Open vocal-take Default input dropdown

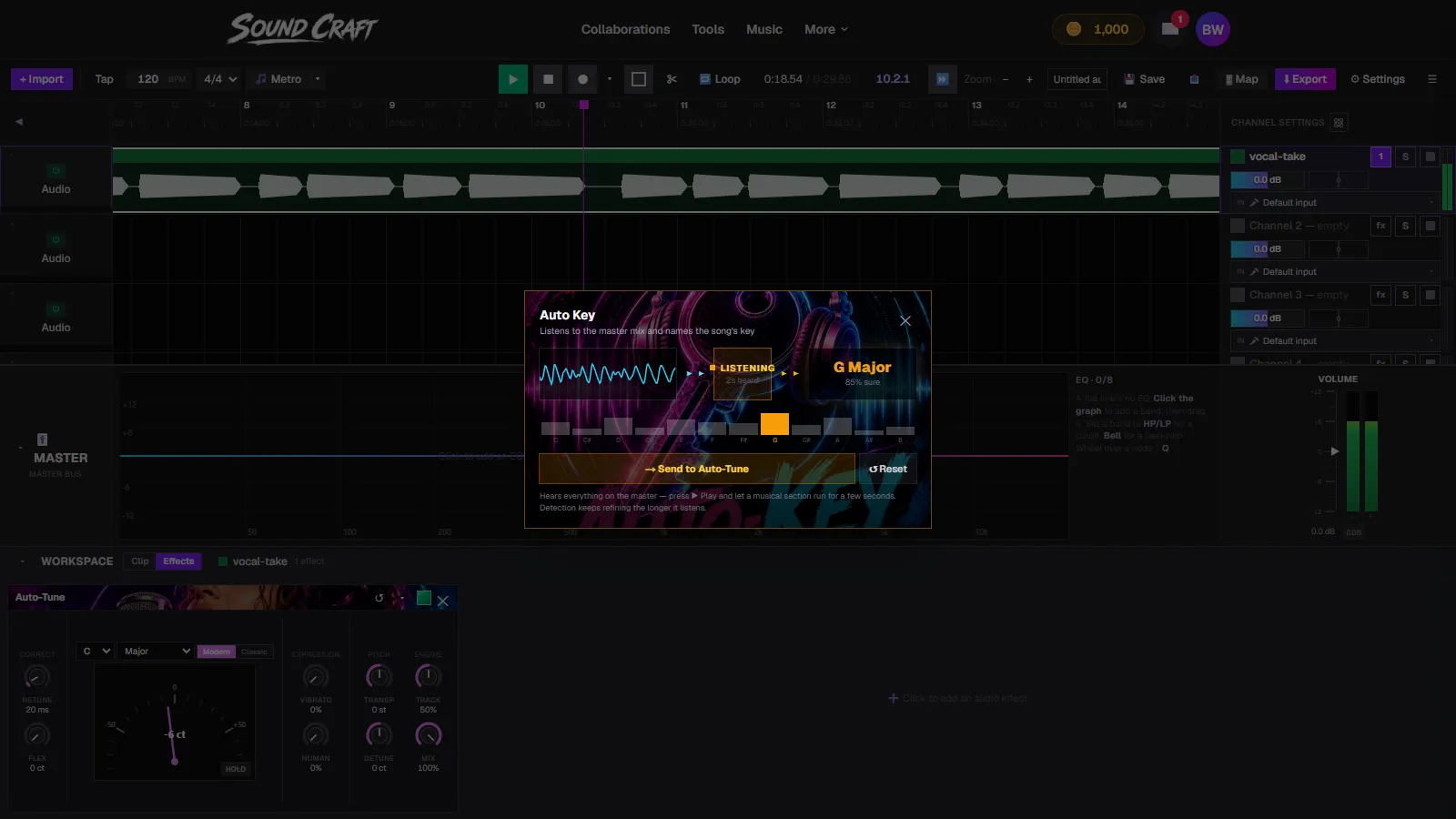(x=1335, y=202)
